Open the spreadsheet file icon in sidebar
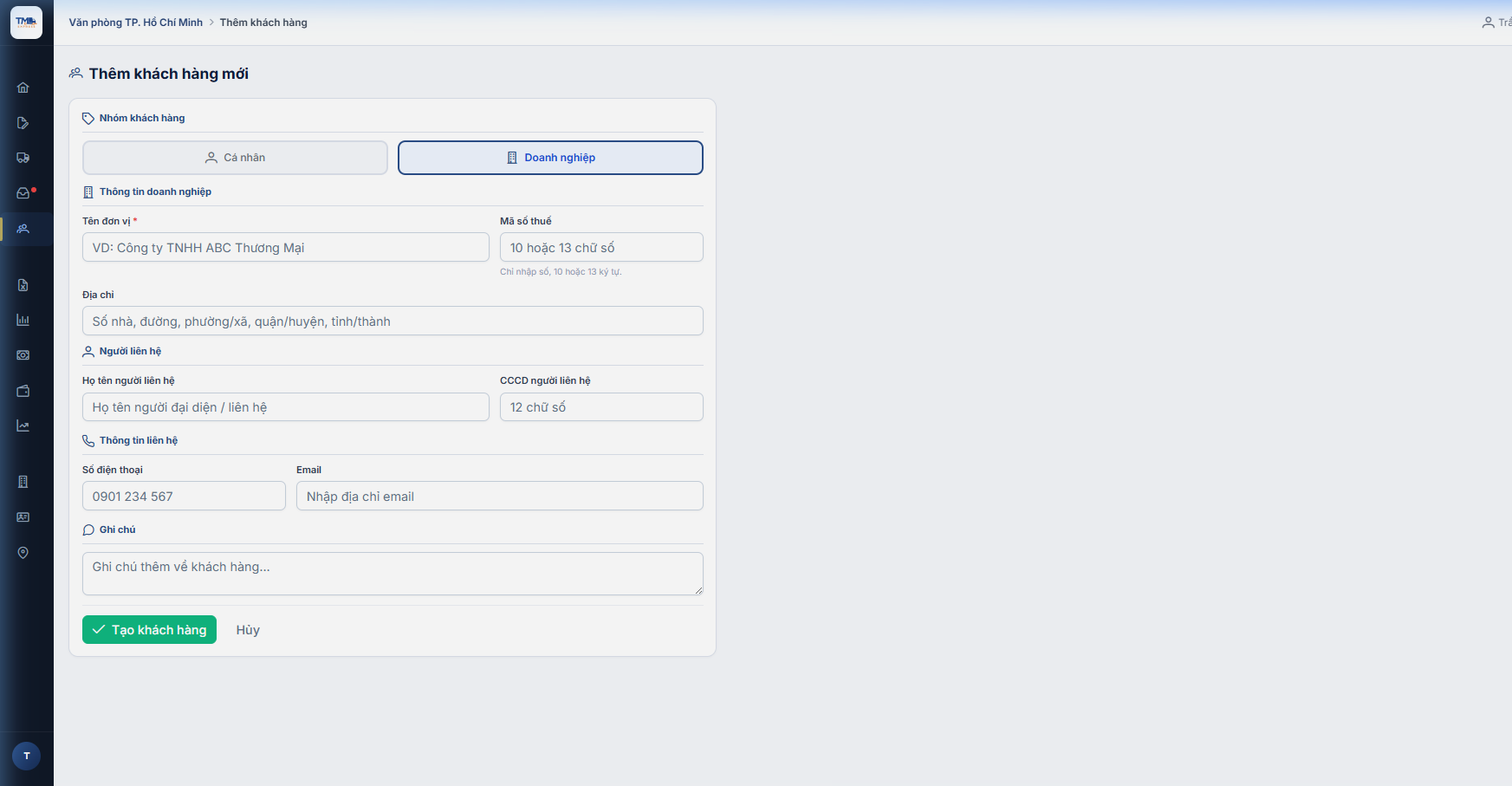 (x=23, y=285)
